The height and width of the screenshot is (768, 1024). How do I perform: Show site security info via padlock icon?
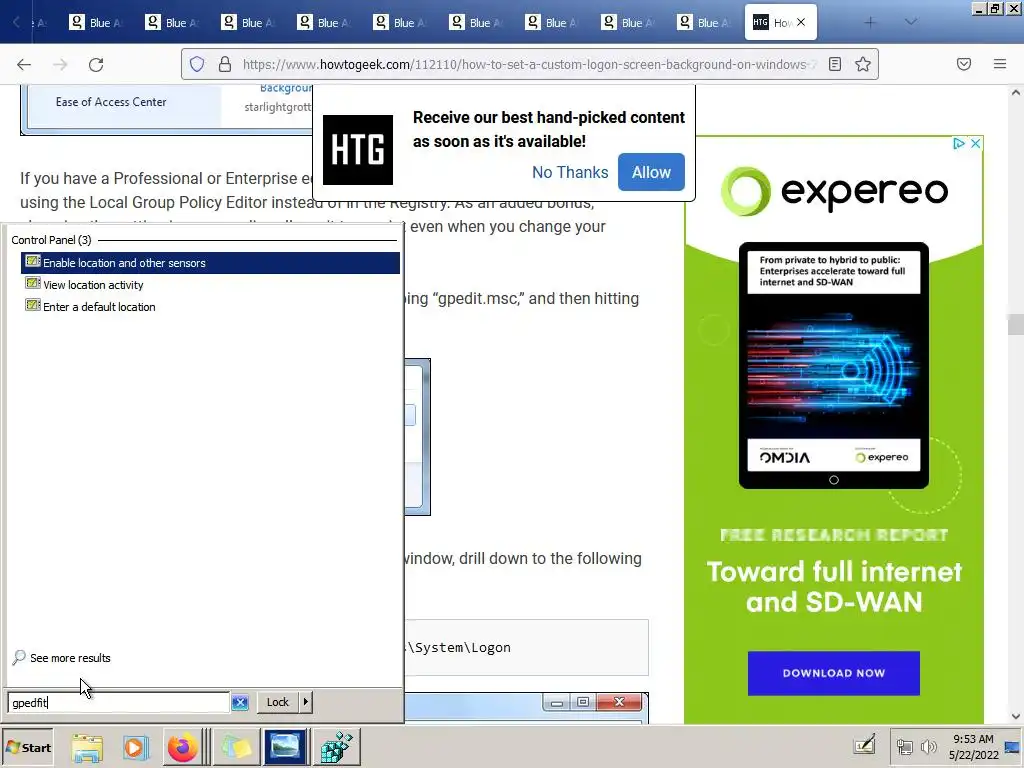click(225, 64)
